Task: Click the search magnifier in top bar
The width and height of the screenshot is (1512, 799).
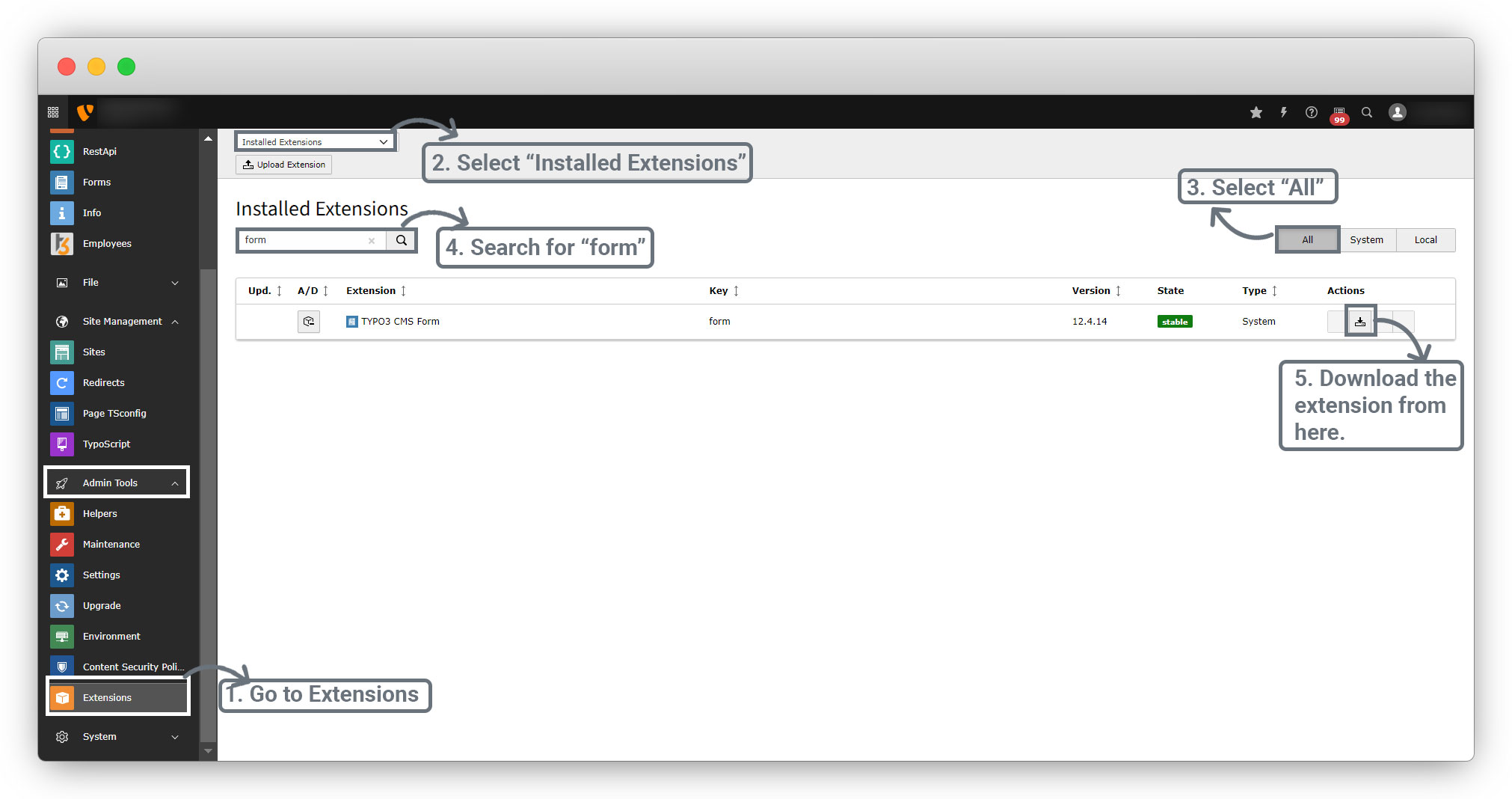Action: (x=1366, y=112)
